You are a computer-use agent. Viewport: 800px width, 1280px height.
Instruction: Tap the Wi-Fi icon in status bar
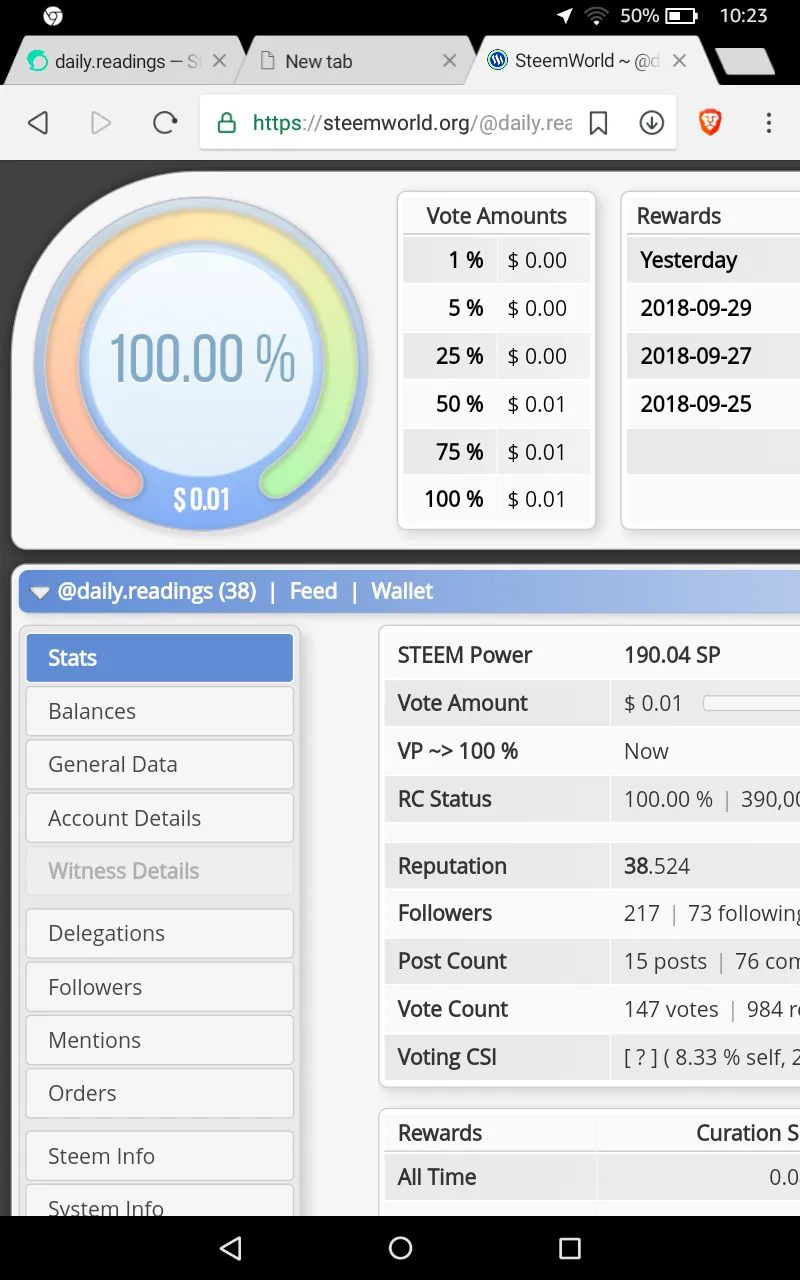point(597,16)
